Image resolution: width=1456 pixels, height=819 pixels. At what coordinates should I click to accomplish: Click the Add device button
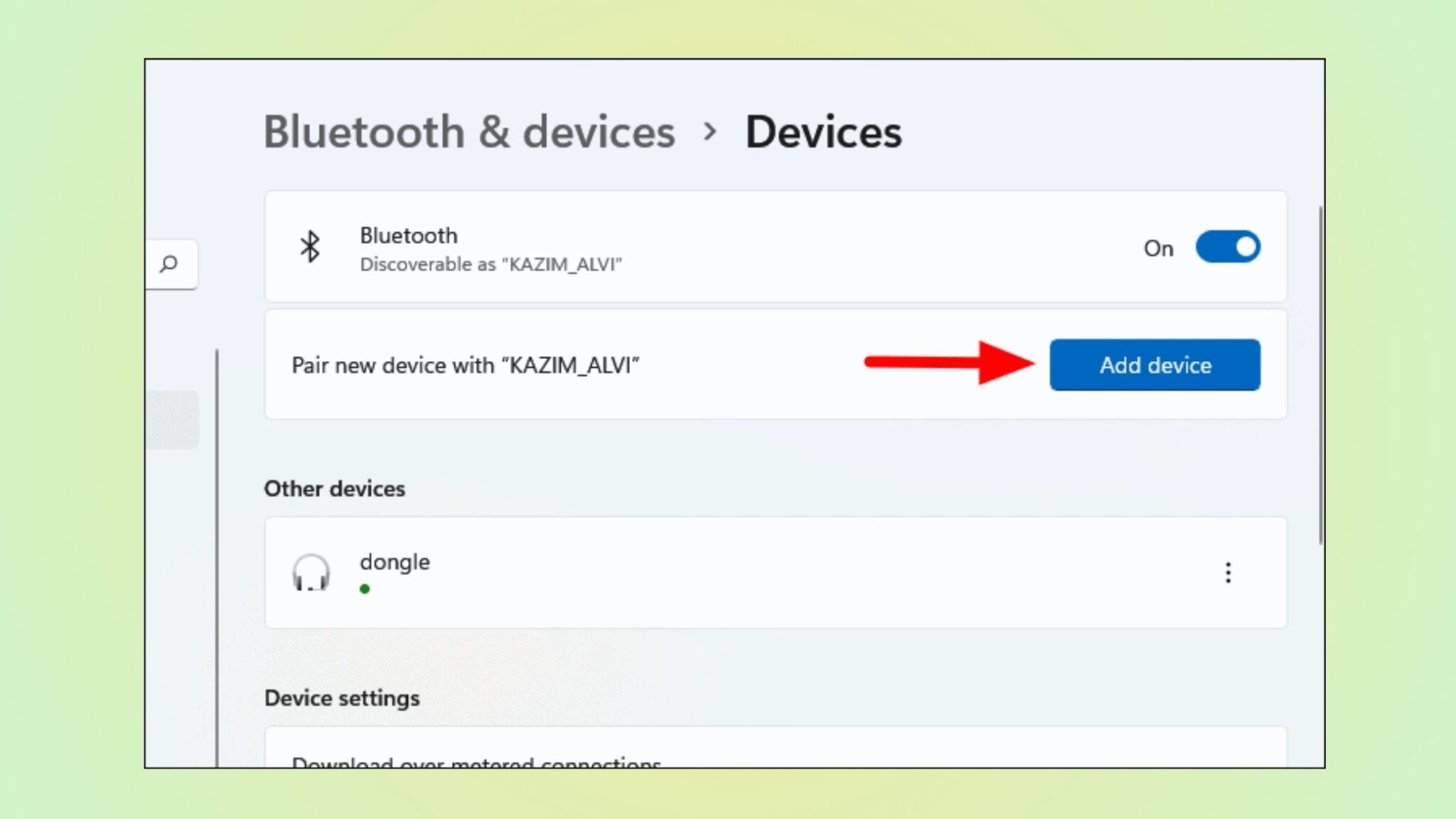(x=1155, y=365)
